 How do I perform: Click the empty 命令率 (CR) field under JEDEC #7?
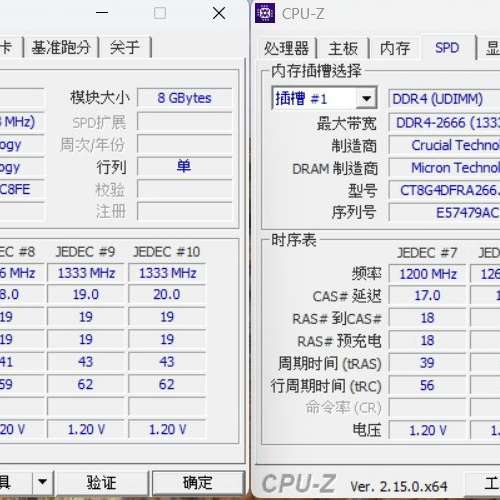(428, 408)
